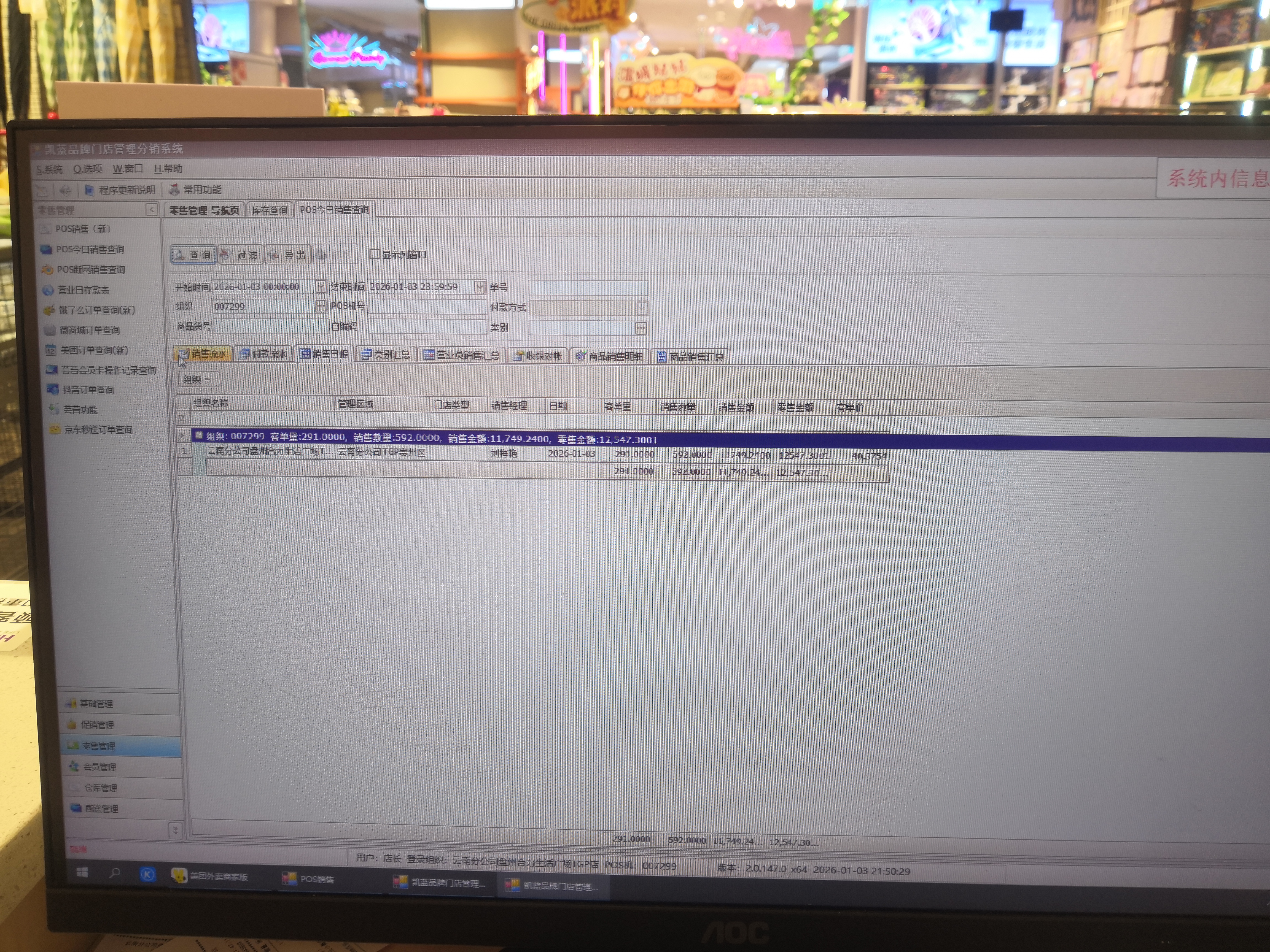Image resolution: width=1270 pixels, height=952 pixels.
Task: Click the 组织 browse ellipsis button
Action: 320,306
